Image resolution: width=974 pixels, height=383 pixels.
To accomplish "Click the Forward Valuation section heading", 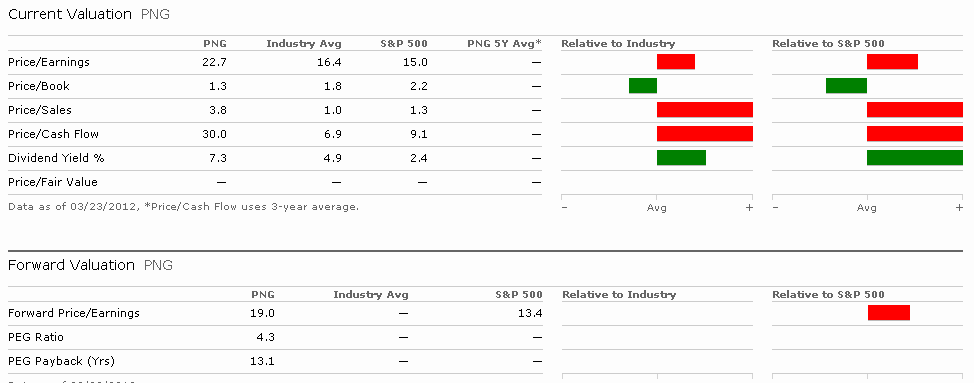I will pyautogui.click(x=71, y=265).
